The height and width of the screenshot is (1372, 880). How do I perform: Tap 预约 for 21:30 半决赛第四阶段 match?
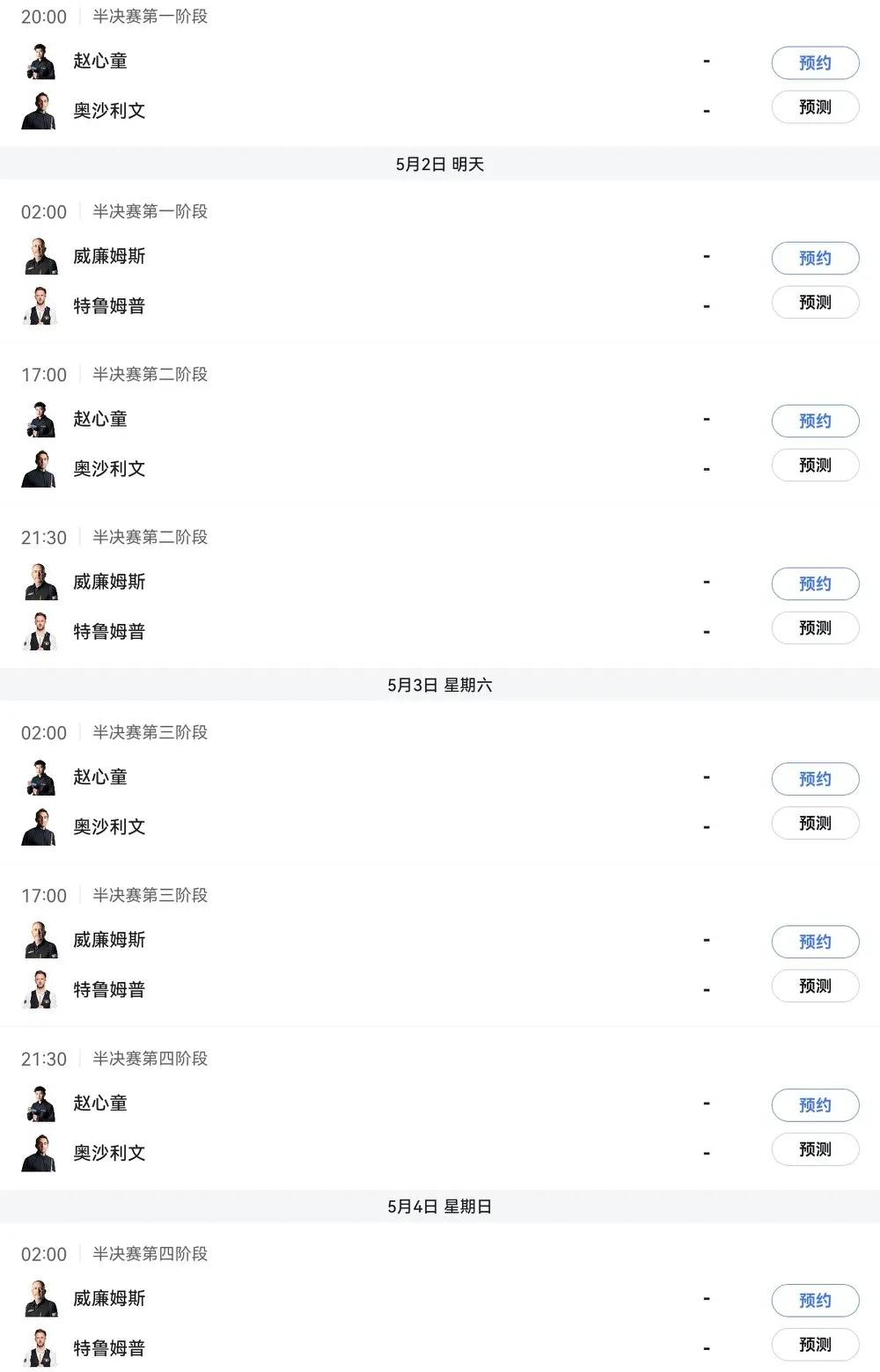pyautogui.click(x=815, y=1105)
